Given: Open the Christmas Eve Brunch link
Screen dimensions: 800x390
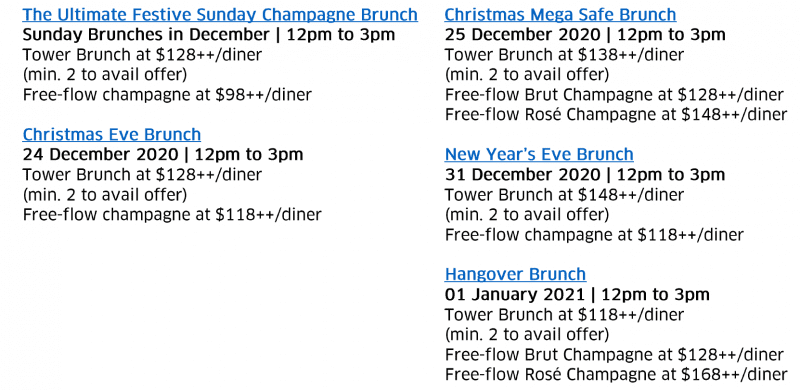Looking at the screenshot, I should [x=111, y=135].
